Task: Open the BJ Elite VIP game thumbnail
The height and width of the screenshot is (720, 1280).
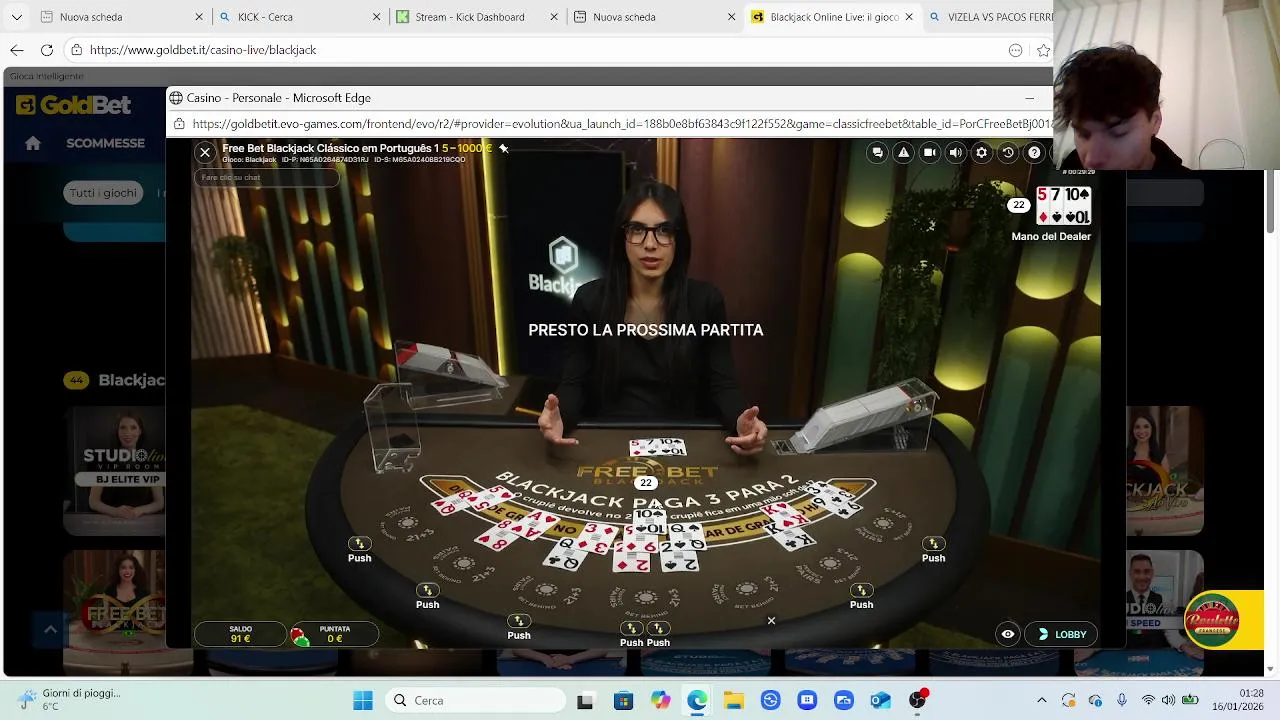Action: pyautogui.click(x=115, y=470)
